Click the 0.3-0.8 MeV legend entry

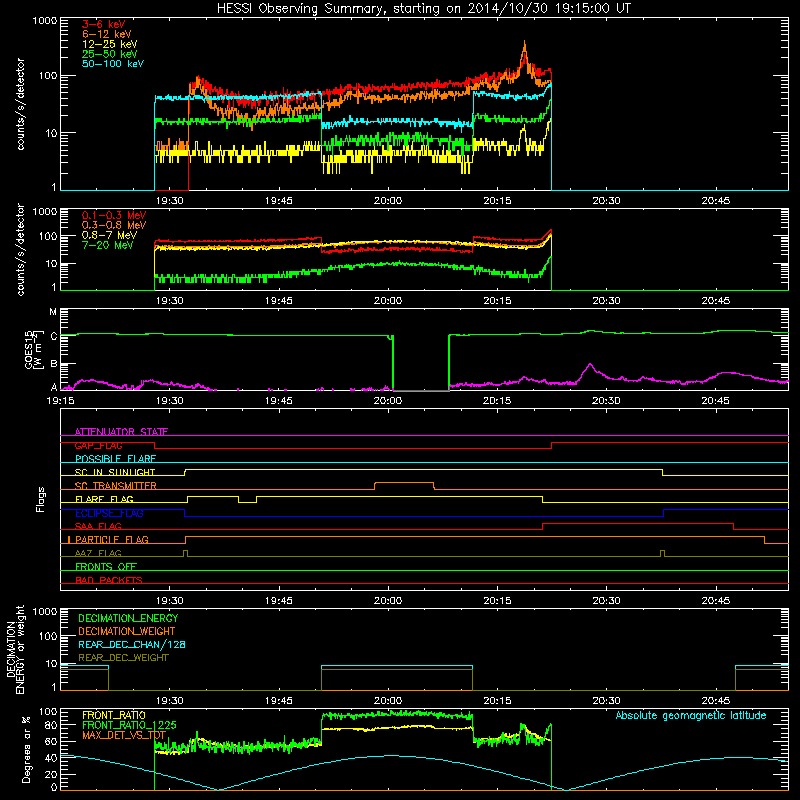coord(114,225)
